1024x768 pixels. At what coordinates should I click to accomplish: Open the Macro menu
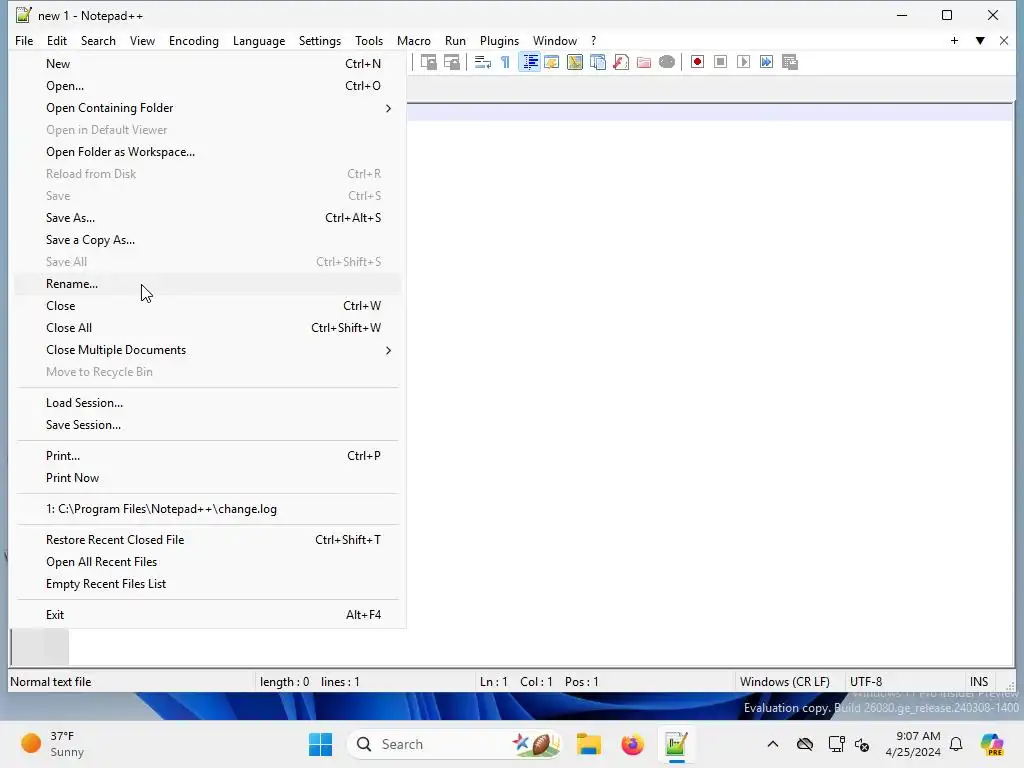414,40
